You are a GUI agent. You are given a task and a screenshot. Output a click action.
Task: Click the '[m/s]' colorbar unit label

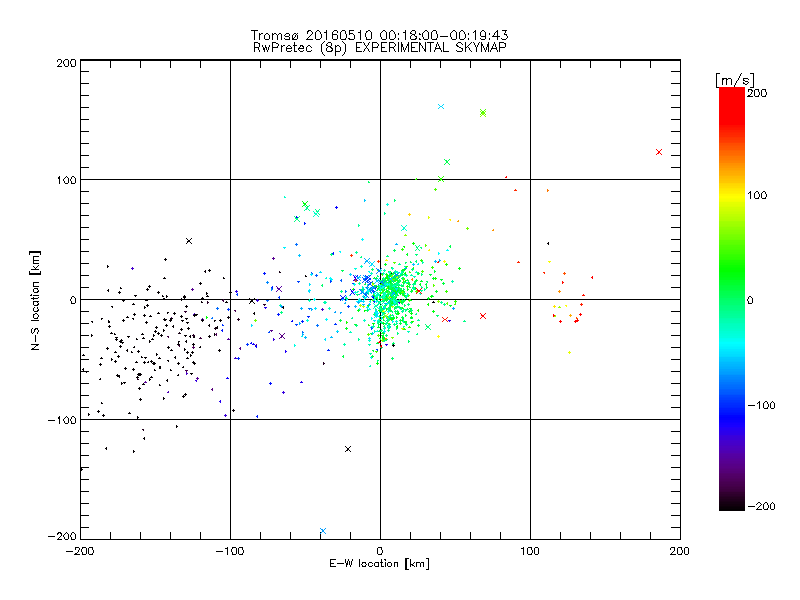point(735,80)
